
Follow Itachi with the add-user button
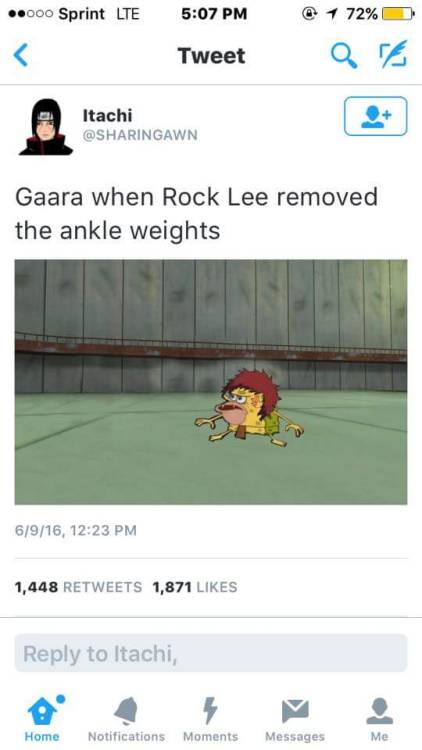click(376, 116)
